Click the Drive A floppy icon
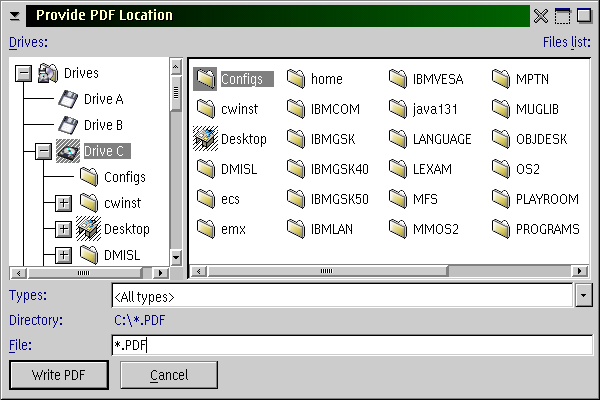Image resolution: width=600 pixels, height=400 pixels. tap(69, 99)
